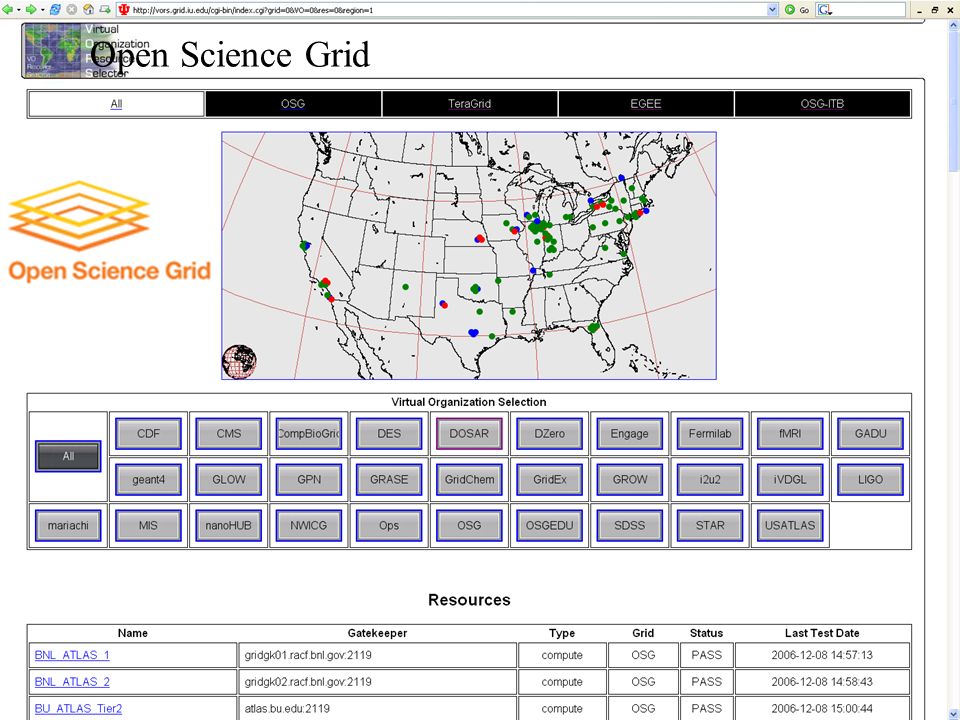The image size is (960, 720).
Task: Select the nanoHUB VO button
Action: pyautogui.click(x=228, y=525)
